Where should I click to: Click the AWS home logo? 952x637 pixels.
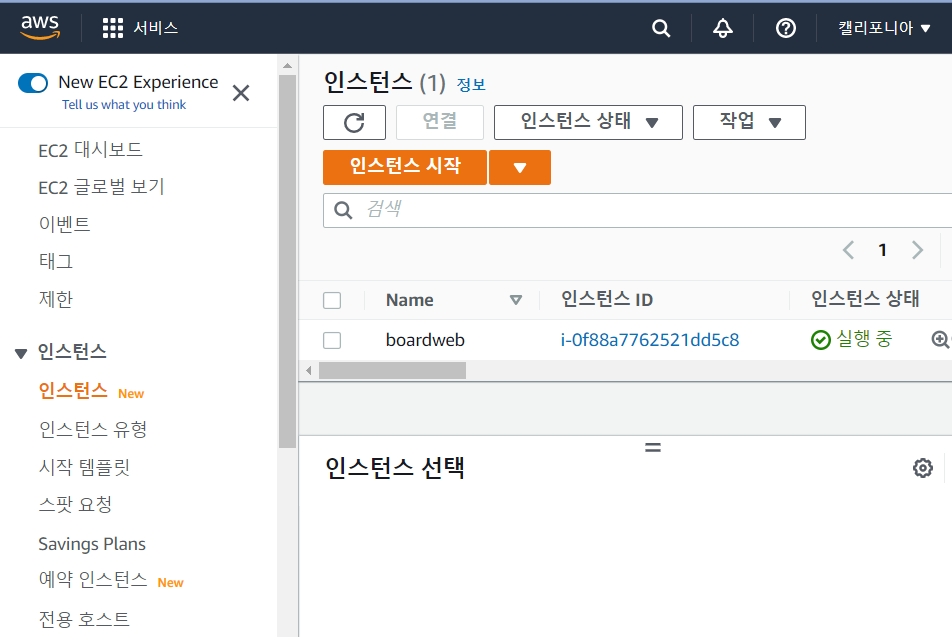pos(40,27)
